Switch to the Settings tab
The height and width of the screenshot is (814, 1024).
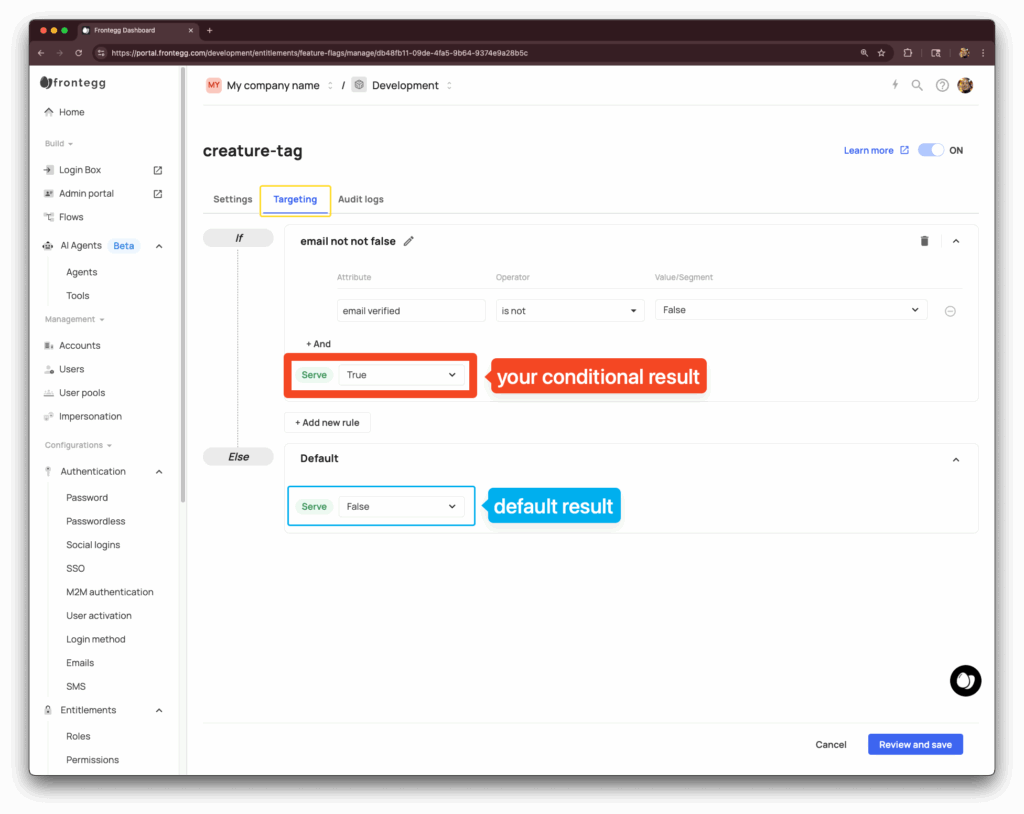tap(232, 199)
